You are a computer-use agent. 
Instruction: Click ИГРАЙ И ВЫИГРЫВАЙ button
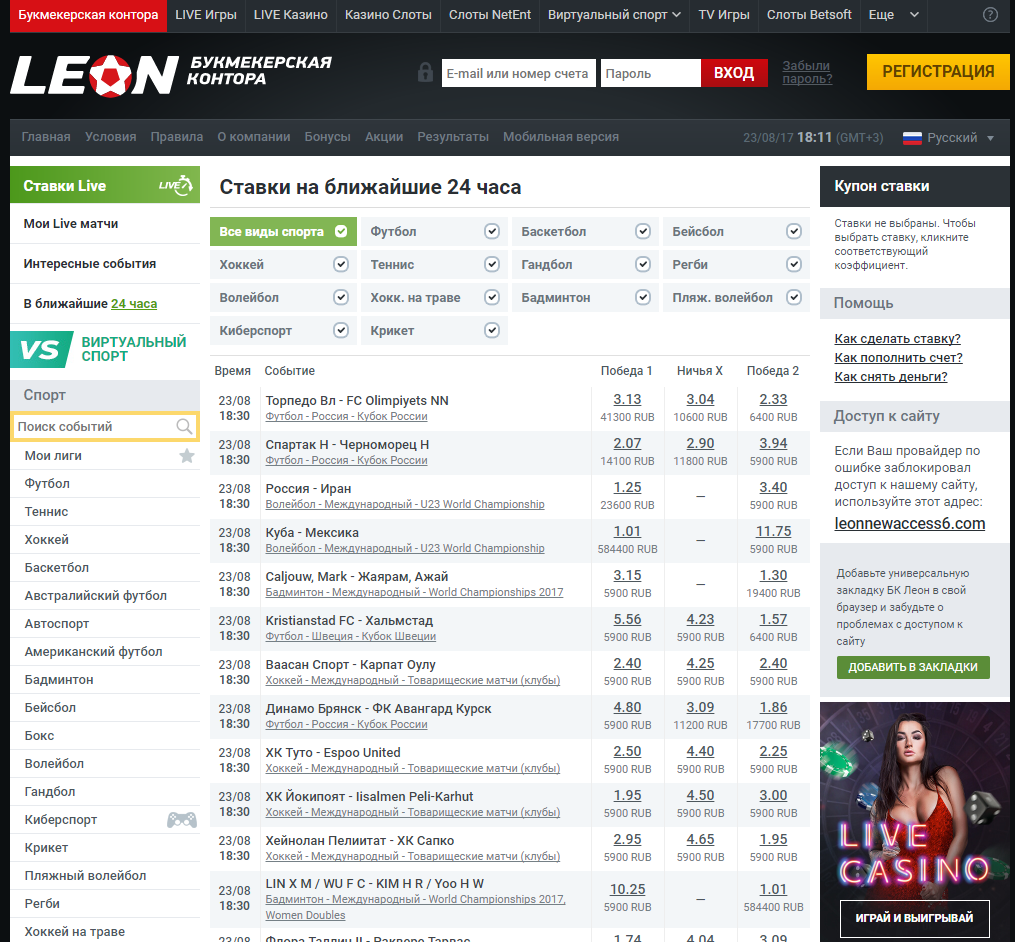click(914, 918)
